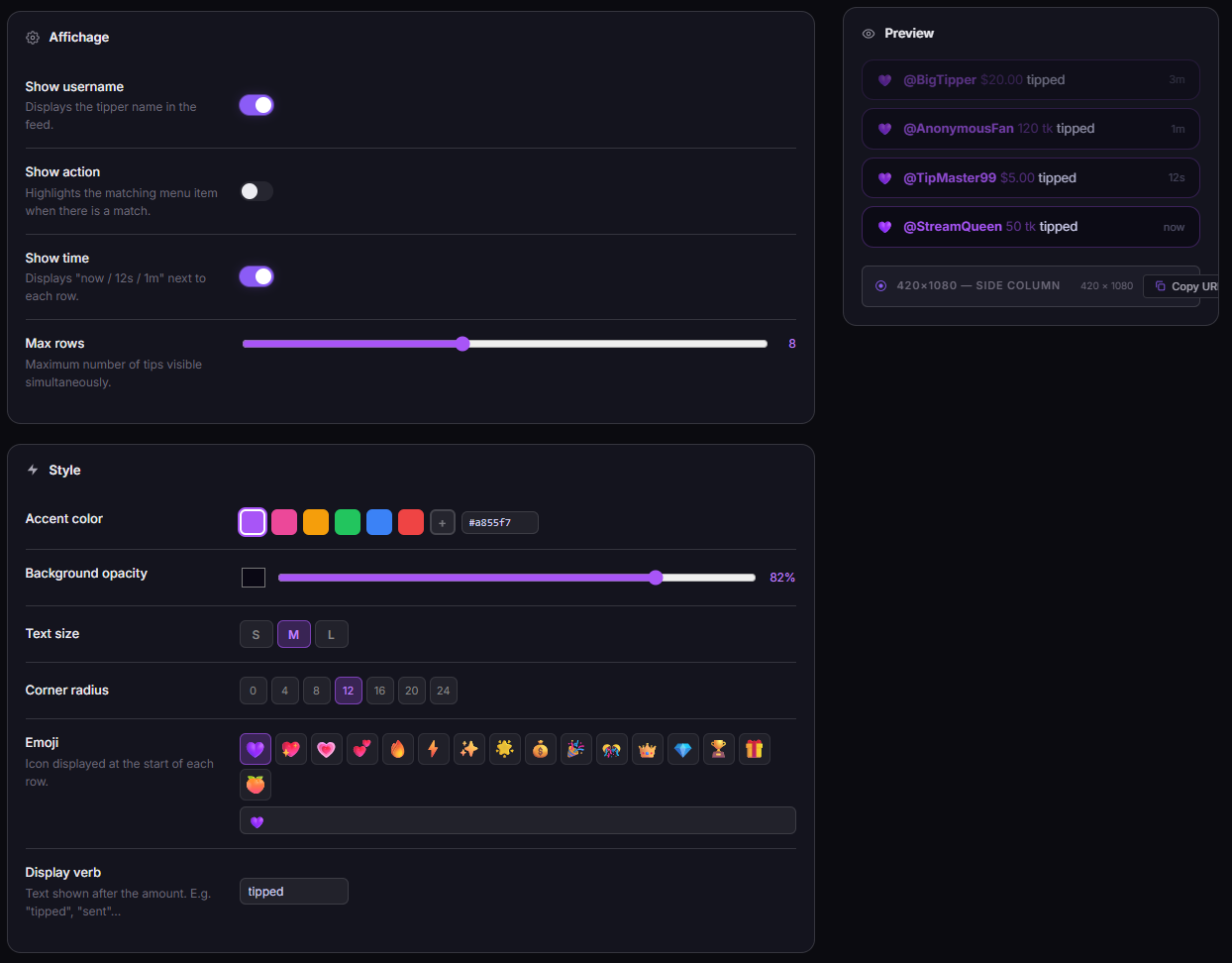Select the sparkles emoji
This screenshot has height=963, width=1232.
click(469, 749)
